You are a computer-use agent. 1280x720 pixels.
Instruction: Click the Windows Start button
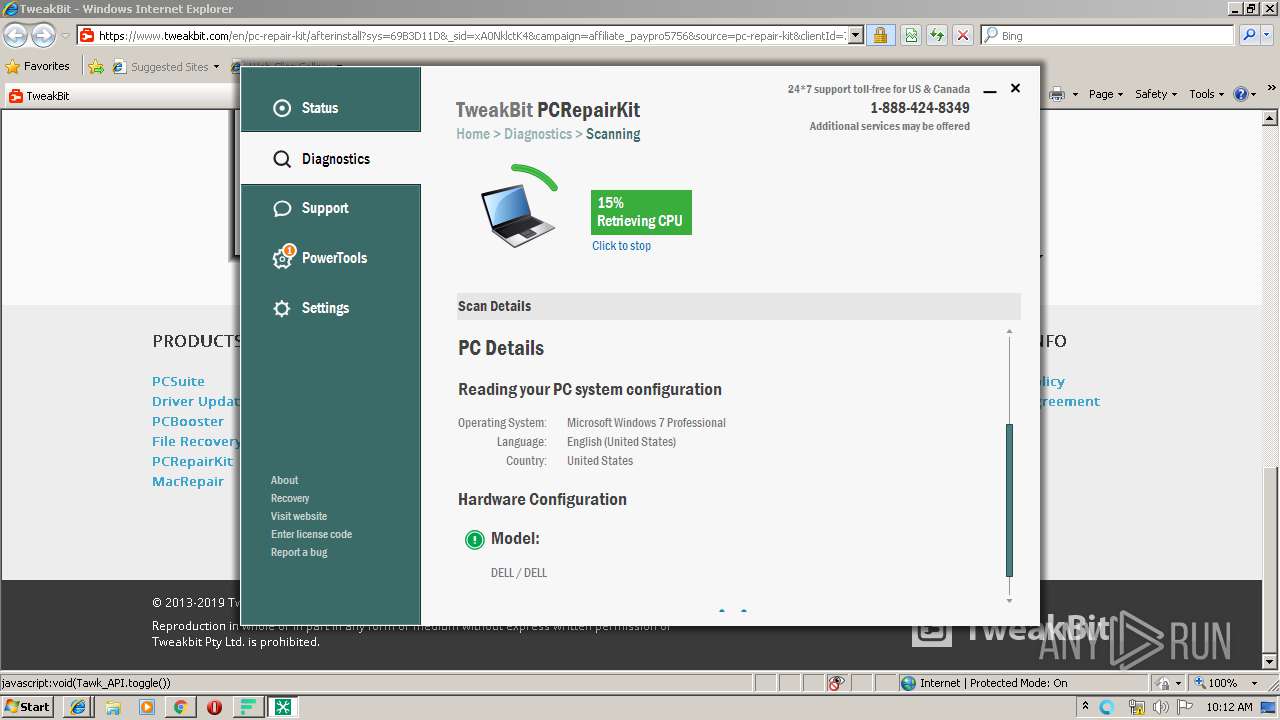(x=28, y=706)
